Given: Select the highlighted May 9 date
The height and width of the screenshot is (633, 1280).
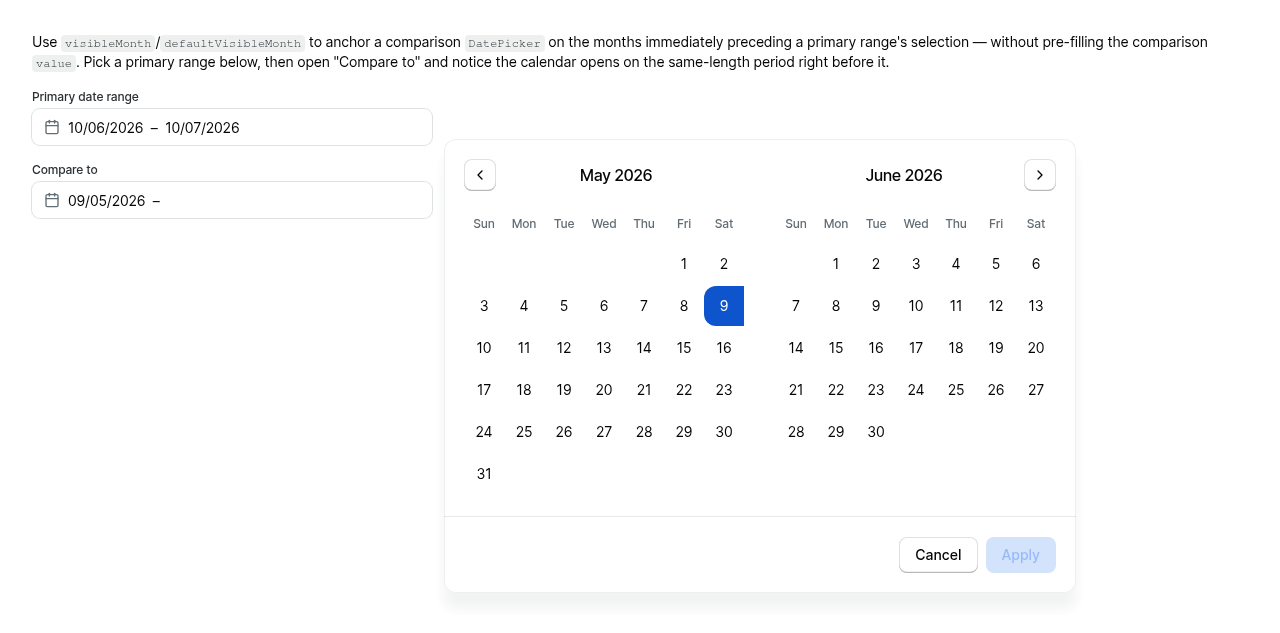Looking at the screenshot, I should pos(724,306).
